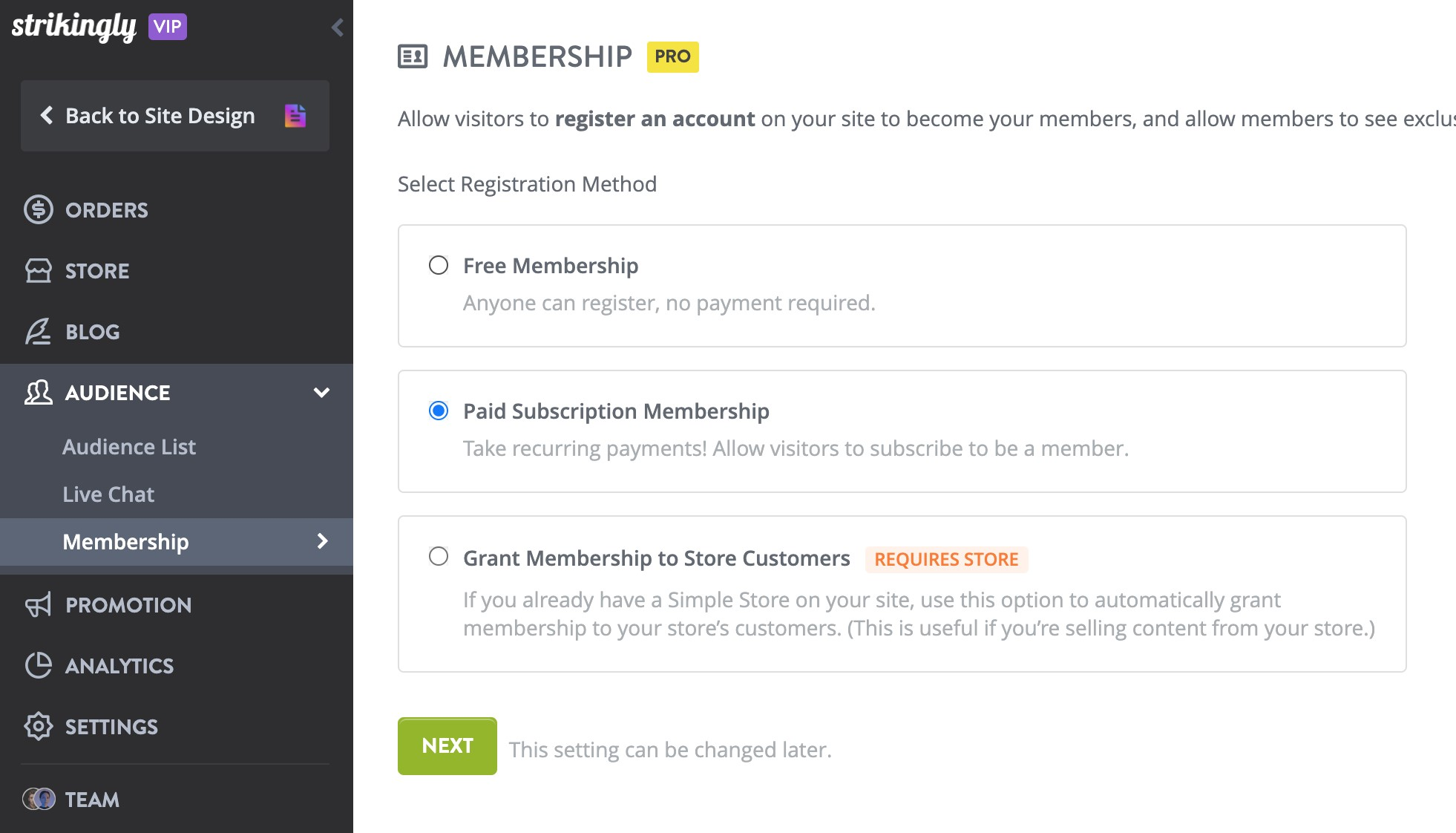Select the Orders sidebar icon
The height and width of the screenshot is (833, 1456).
point(39,209)
